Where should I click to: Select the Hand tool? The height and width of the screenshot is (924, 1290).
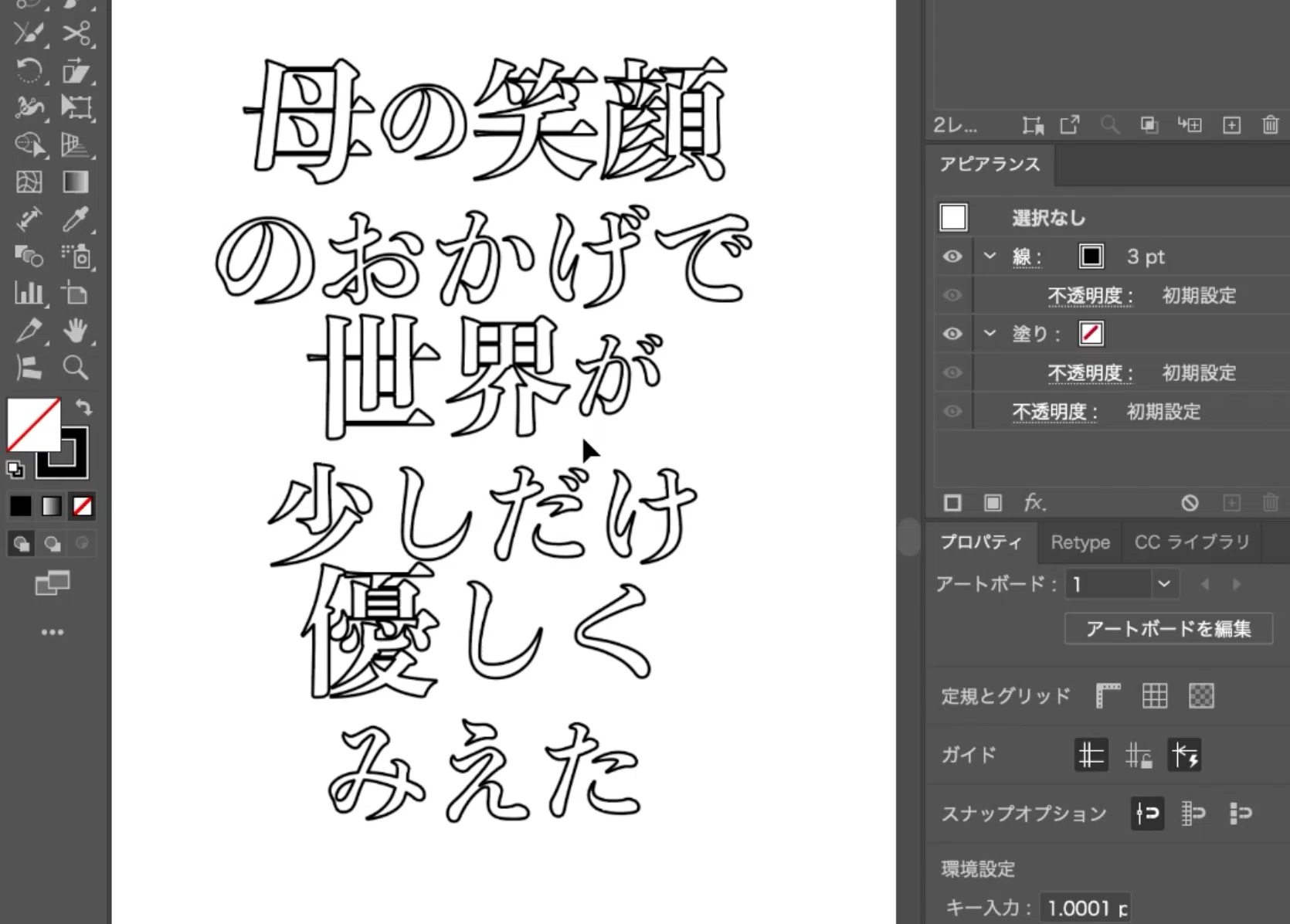click(x=76, y=331)
